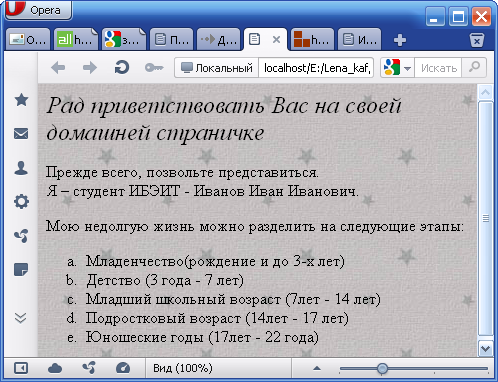498x382 pixels.
Task: Click the vertical scrollbar thumb
Action: [485, 219]
